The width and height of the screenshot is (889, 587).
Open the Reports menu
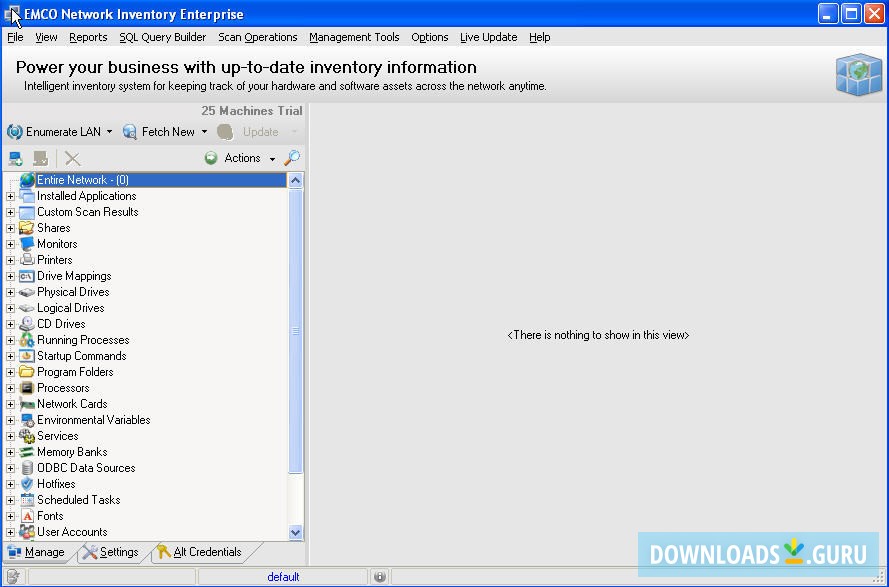(88, 37)
